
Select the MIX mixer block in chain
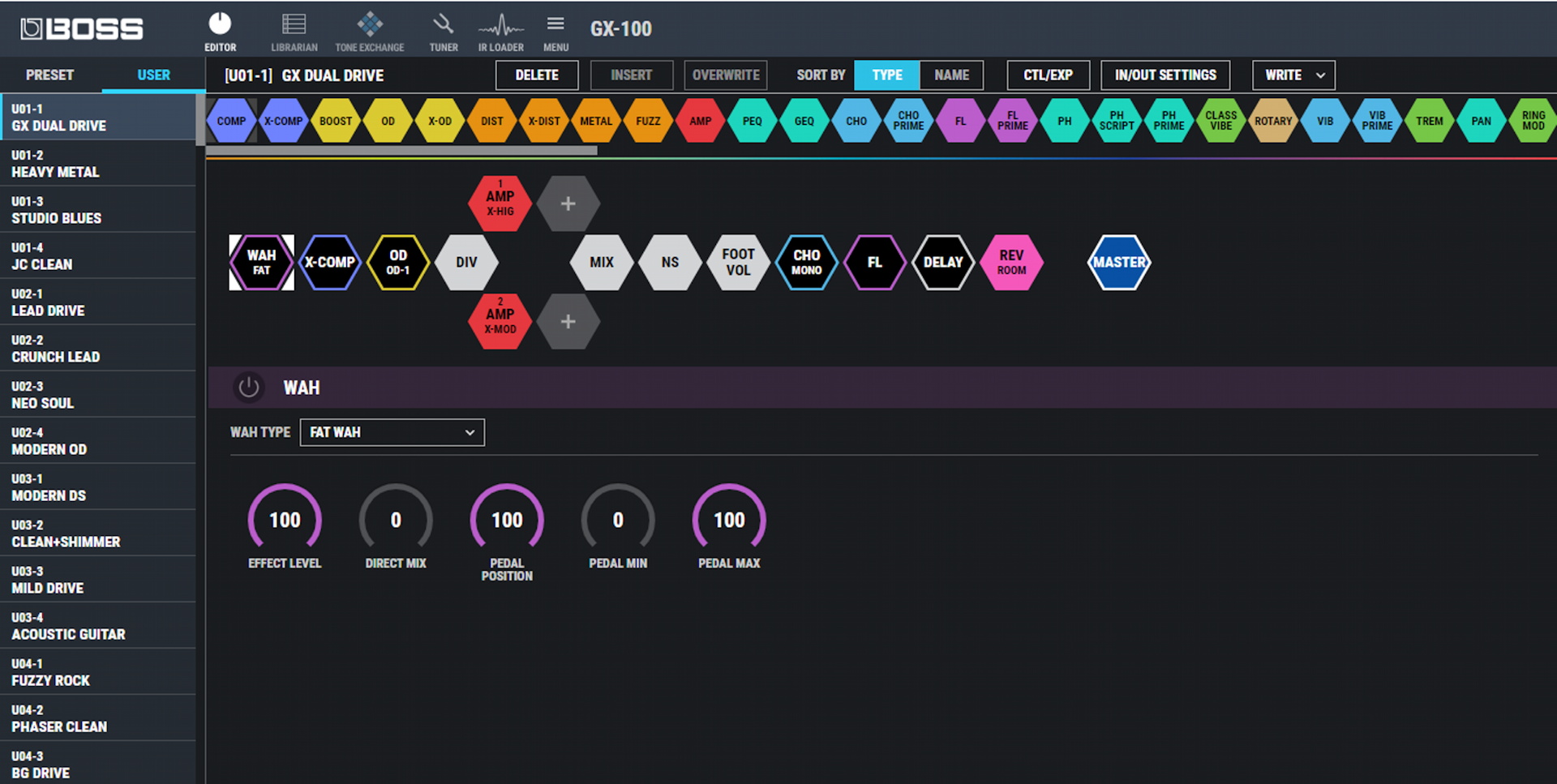602,262
